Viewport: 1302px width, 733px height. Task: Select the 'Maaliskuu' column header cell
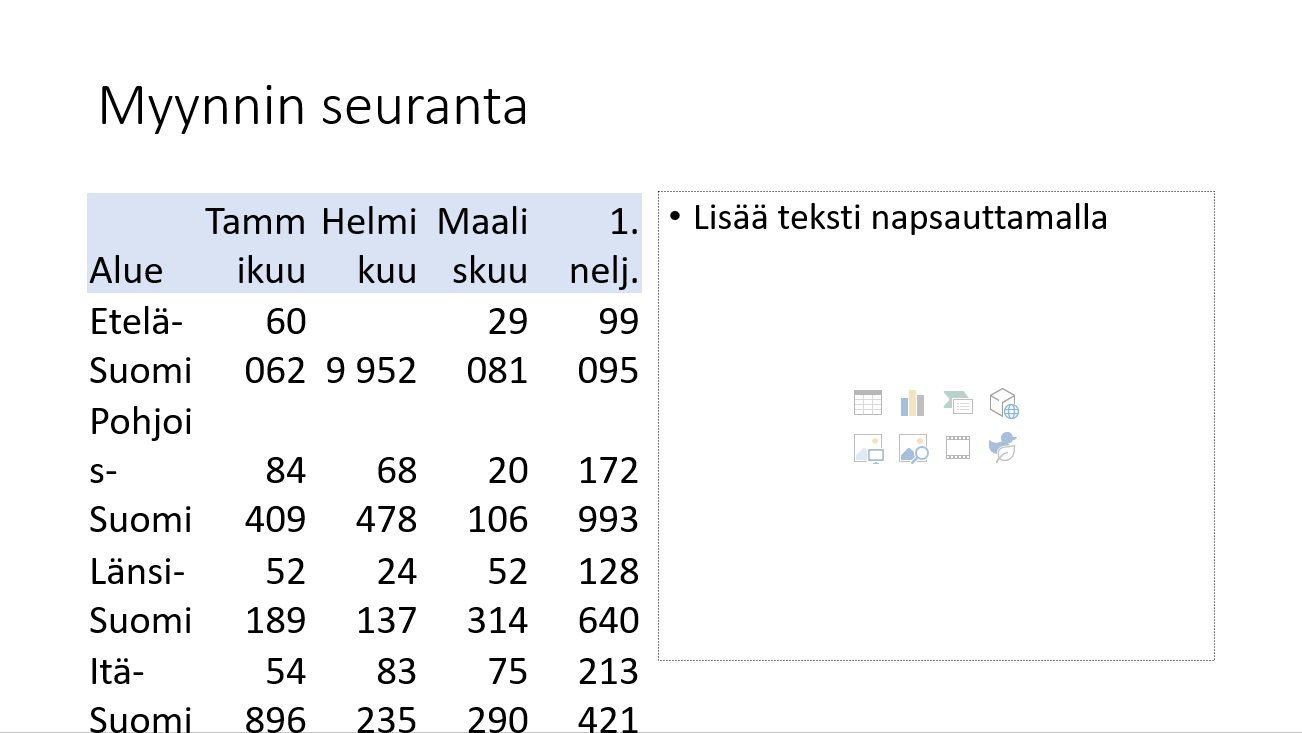tap(477, 244)
